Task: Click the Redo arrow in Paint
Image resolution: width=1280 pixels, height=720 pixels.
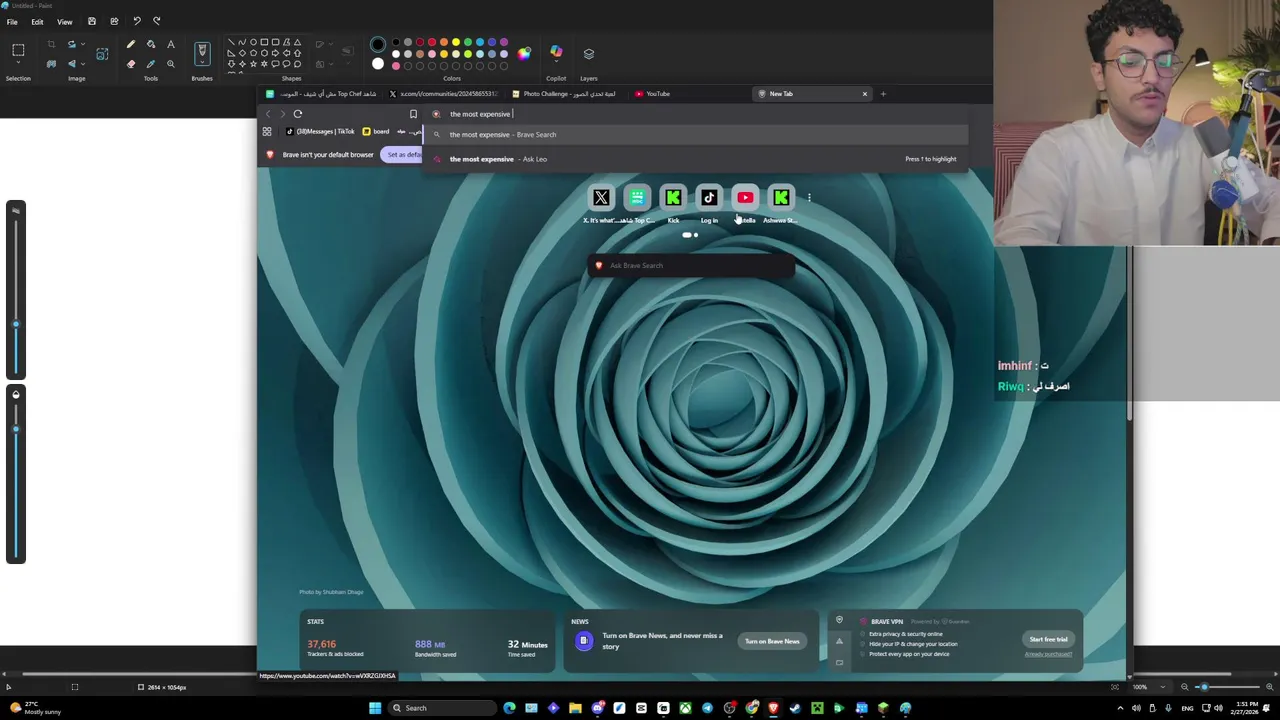Action: click(157, 21)
